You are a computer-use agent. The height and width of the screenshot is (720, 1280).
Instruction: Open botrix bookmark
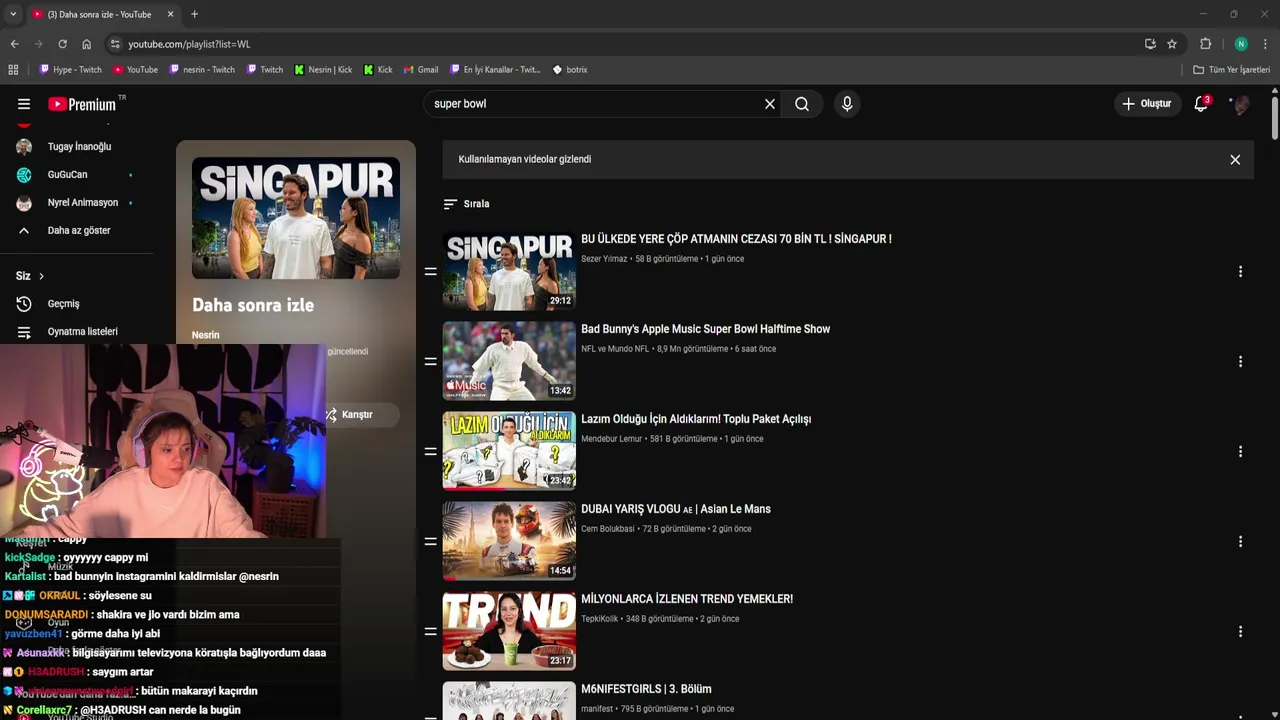point(570,70)
